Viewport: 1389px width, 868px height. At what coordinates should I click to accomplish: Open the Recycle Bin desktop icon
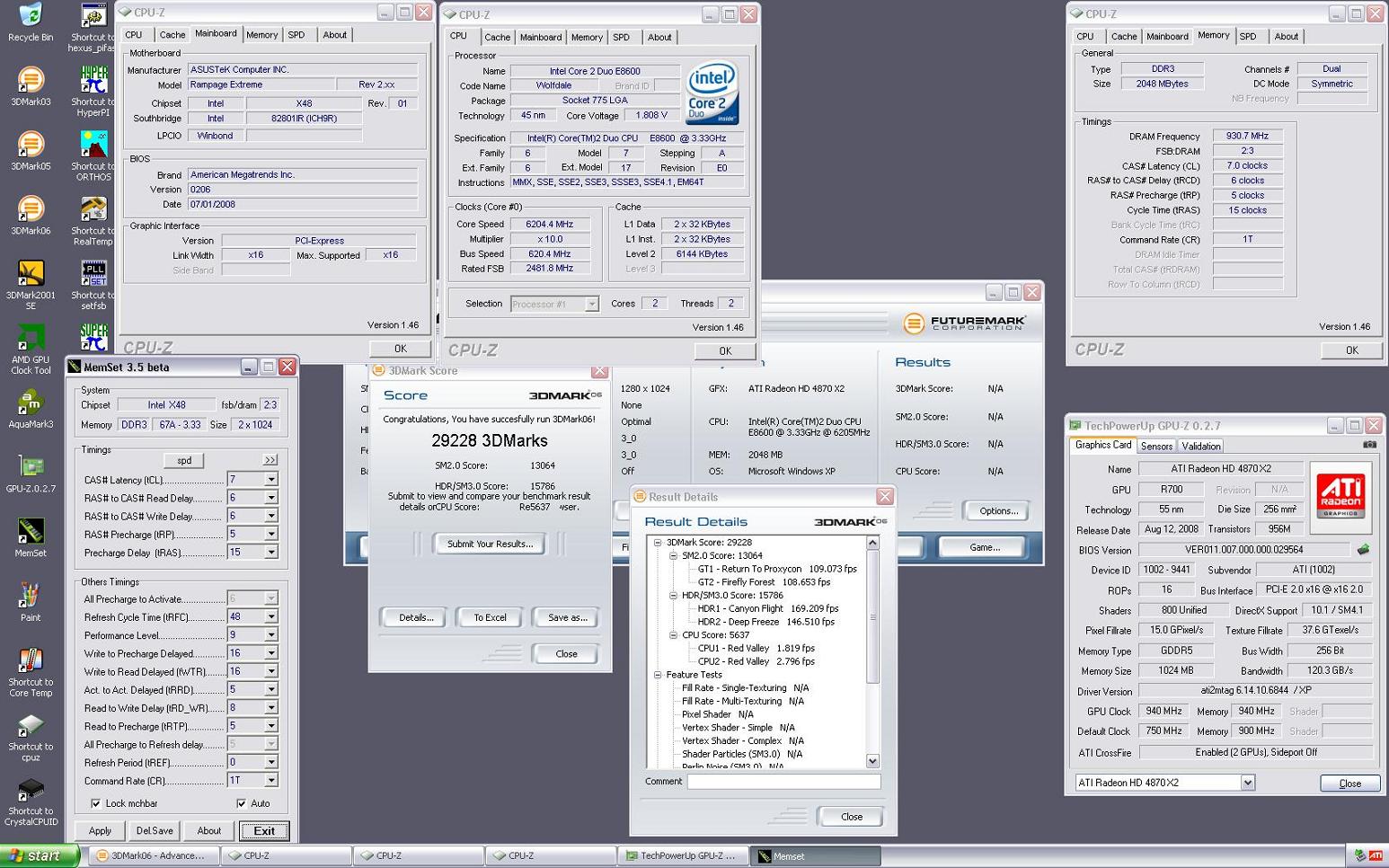tap(31, 22)
